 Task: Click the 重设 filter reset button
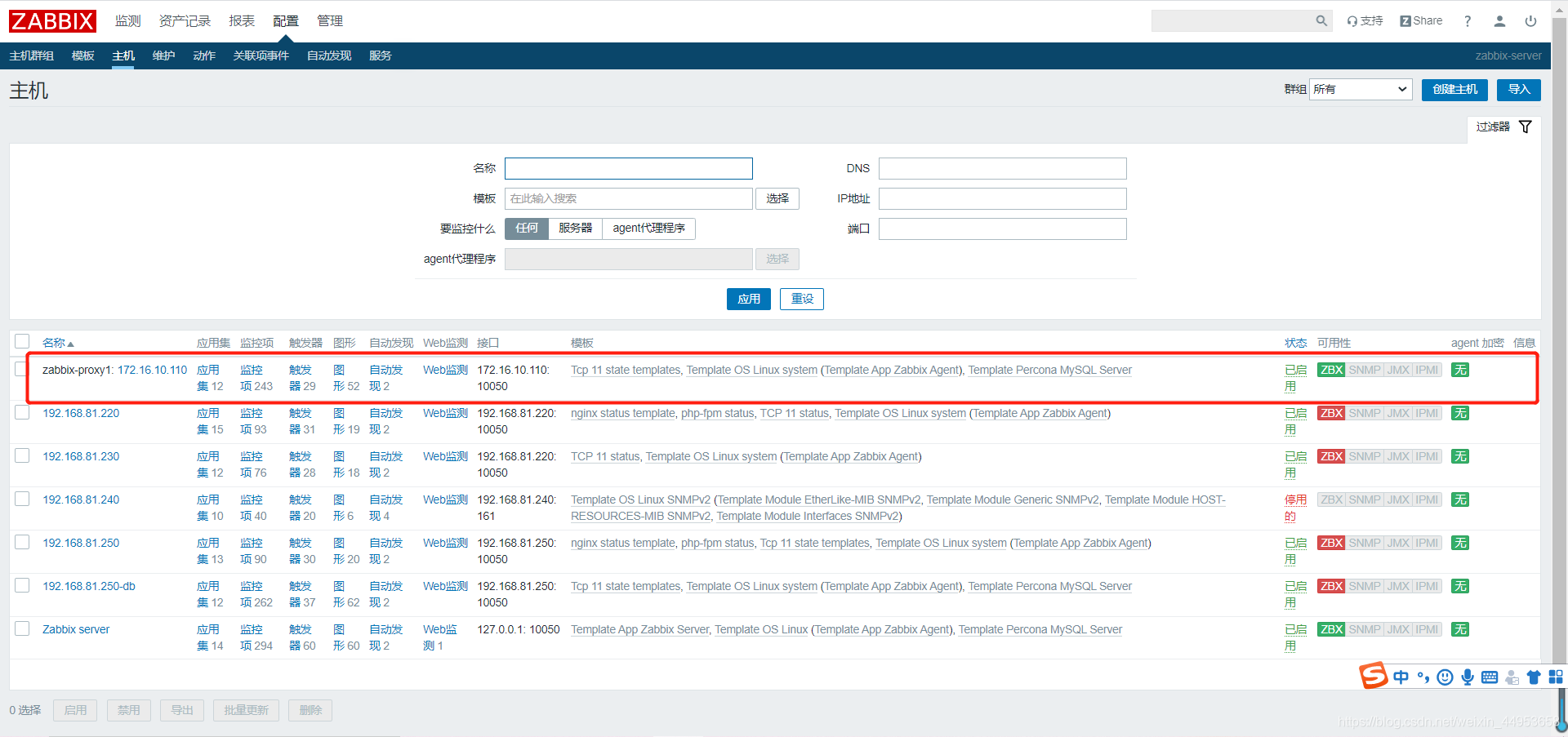pos(802,299)
